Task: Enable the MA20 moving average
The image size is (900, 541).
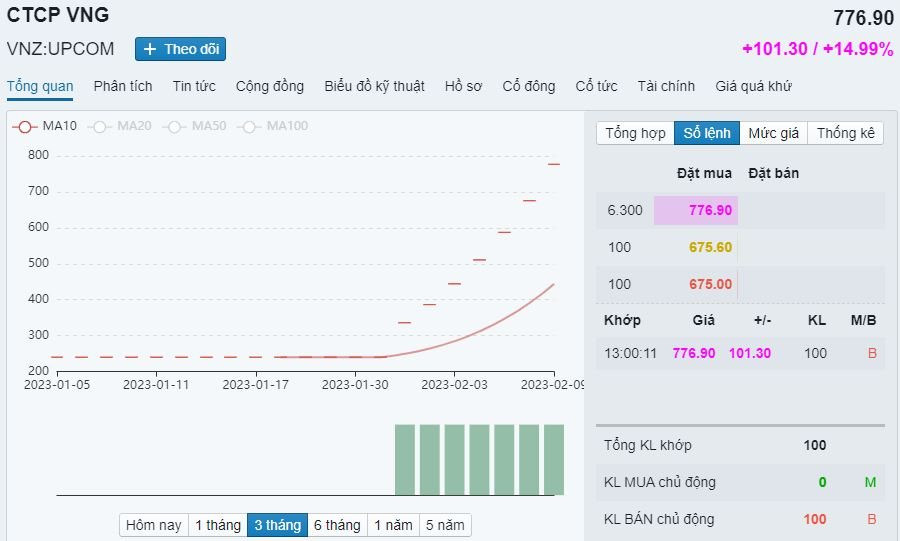Action: (x=120, y=126)
